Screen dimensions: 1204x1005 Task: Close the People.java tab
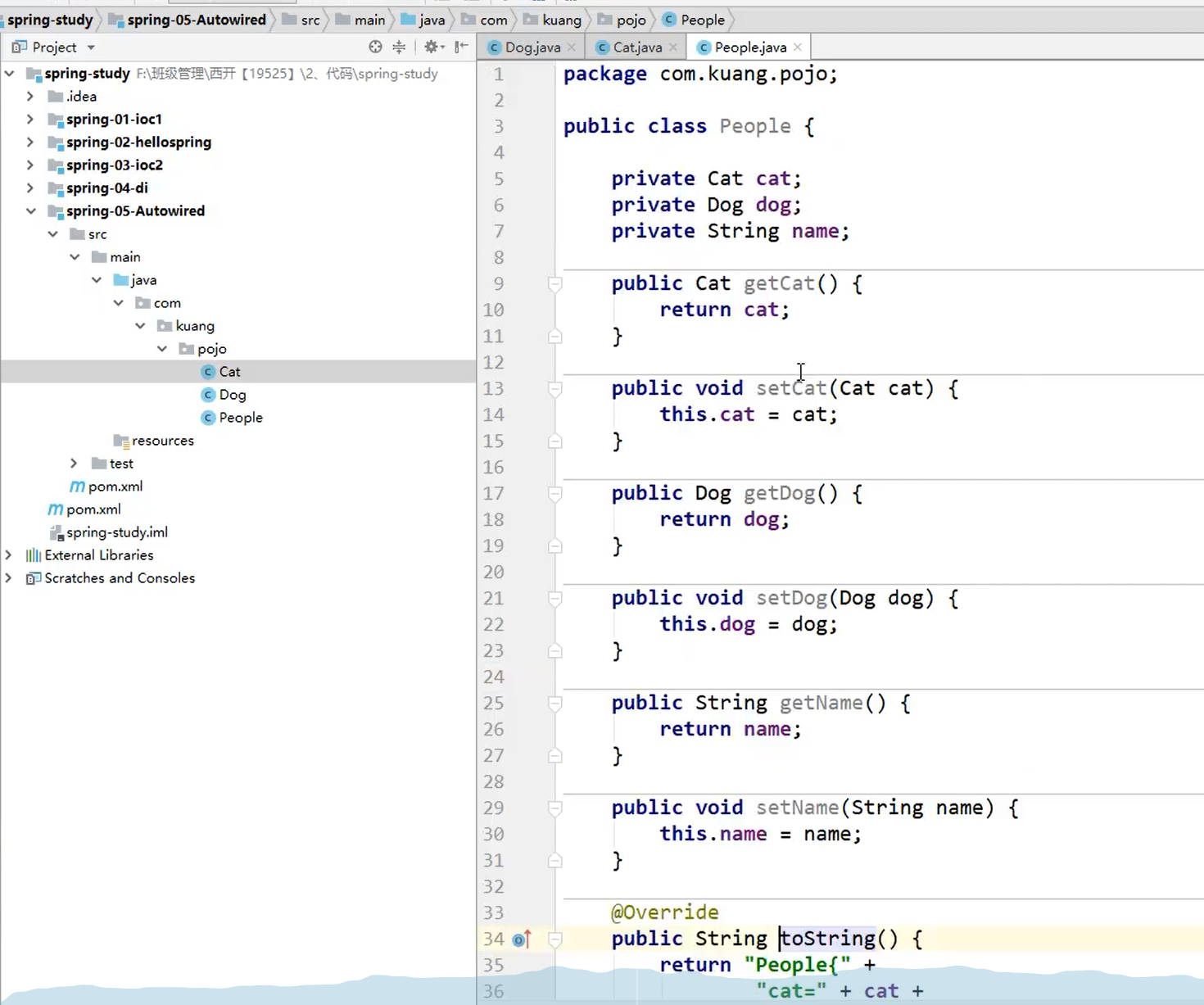[798, 48]
